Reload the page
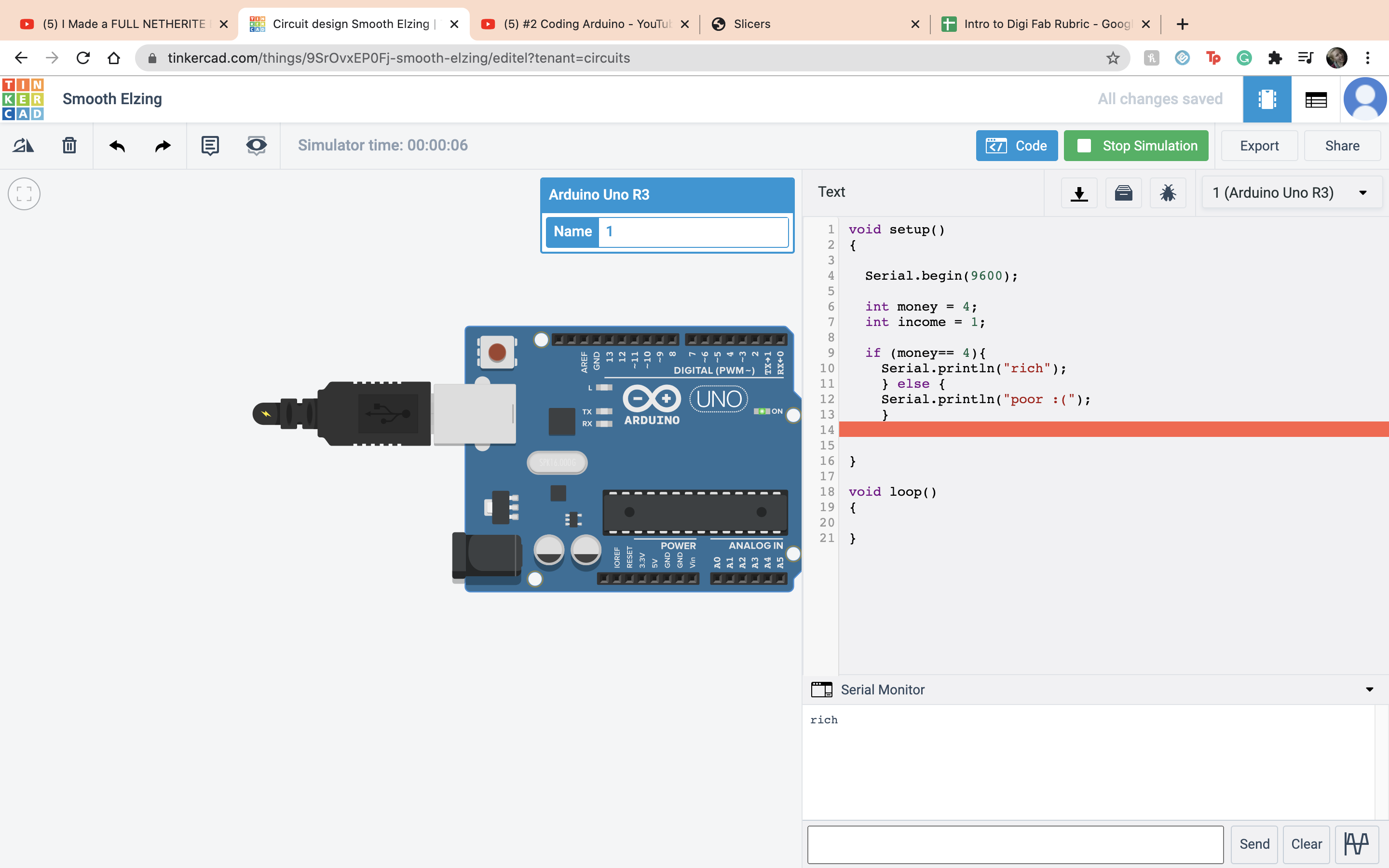The image size is (1389, 868). pos(83,58)
